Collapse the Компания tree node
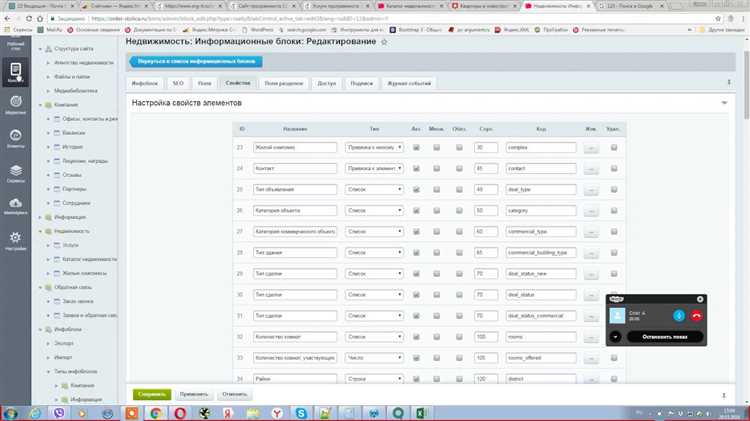 [x=40, y=105]
